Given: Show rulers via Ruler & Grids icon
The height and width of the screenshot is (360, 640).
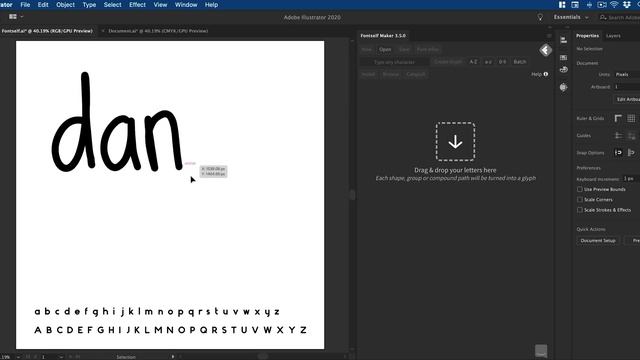Looking at the screenshot, I should coord(618,118).
